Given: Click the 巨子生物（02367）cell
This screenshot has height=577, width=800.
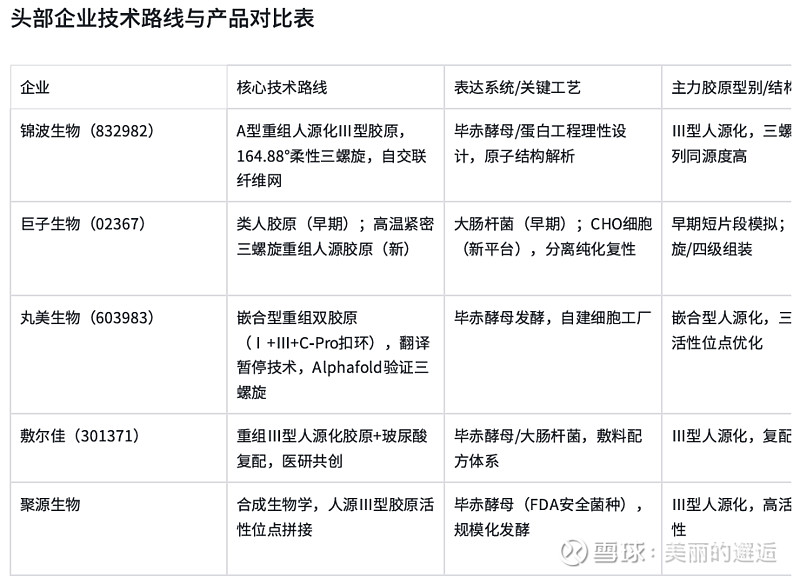Looking at the screenshot, I should (118, 248).
